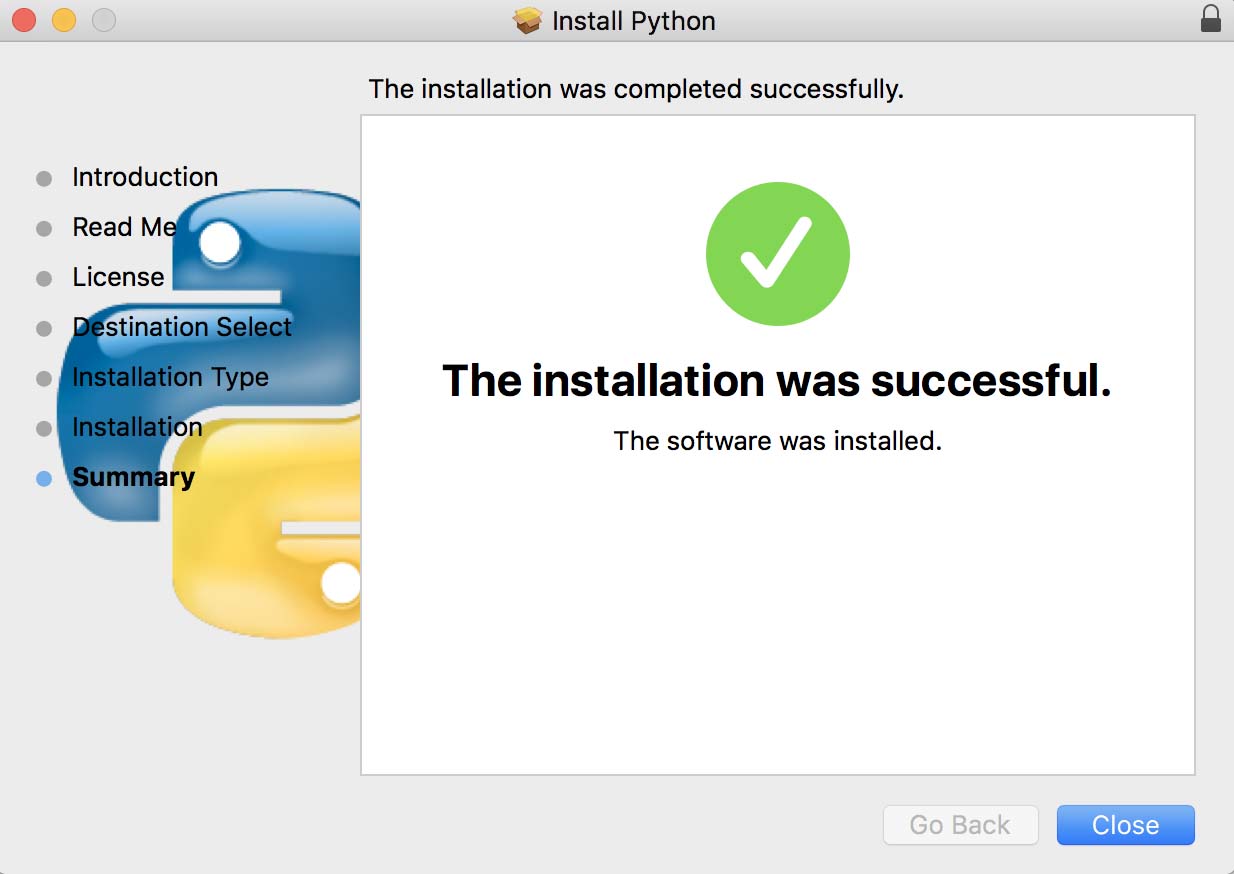Select the Read Me step
Viewport: 1234px width, 874px height.
[x=124, y=227]
